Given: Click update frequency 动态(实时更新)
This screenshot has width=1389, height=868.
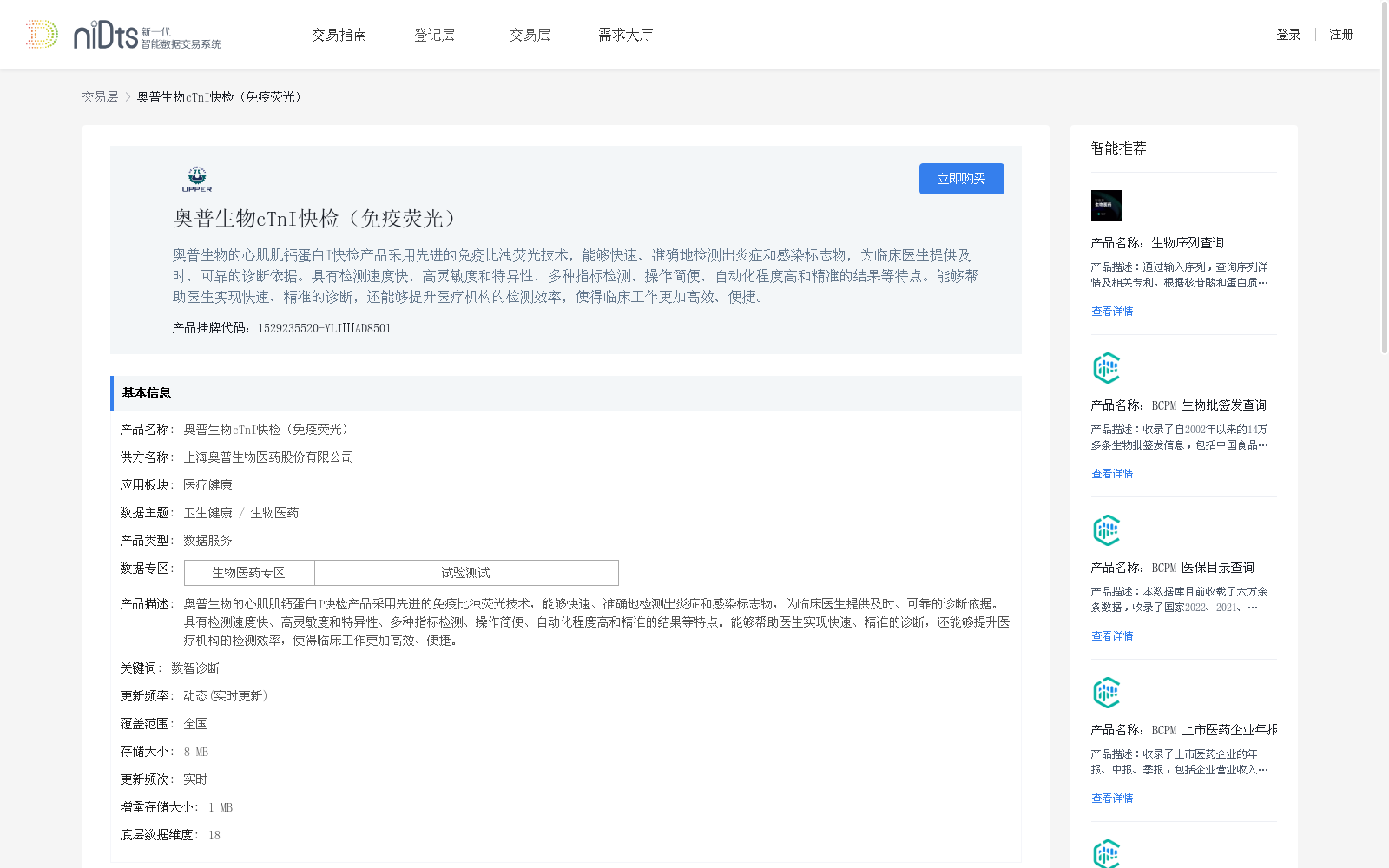Looking at the screenshot, I should [x=227, y=696].
